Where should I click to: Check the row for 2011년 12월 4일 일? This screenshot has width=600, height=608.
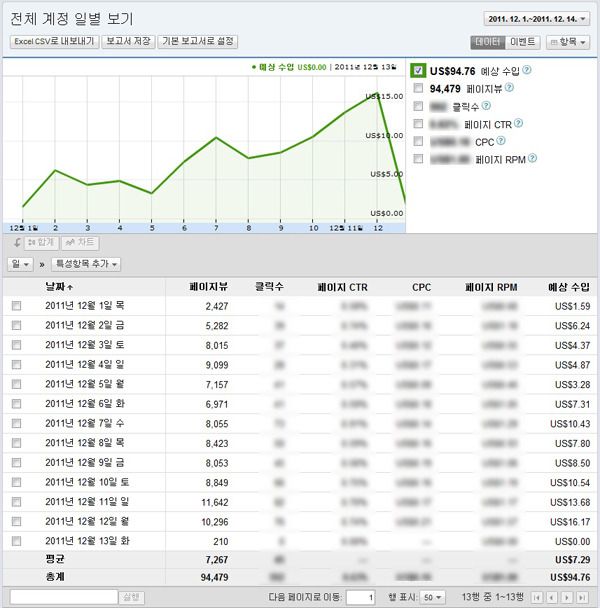pyautogui.click(x=16, y=364)
